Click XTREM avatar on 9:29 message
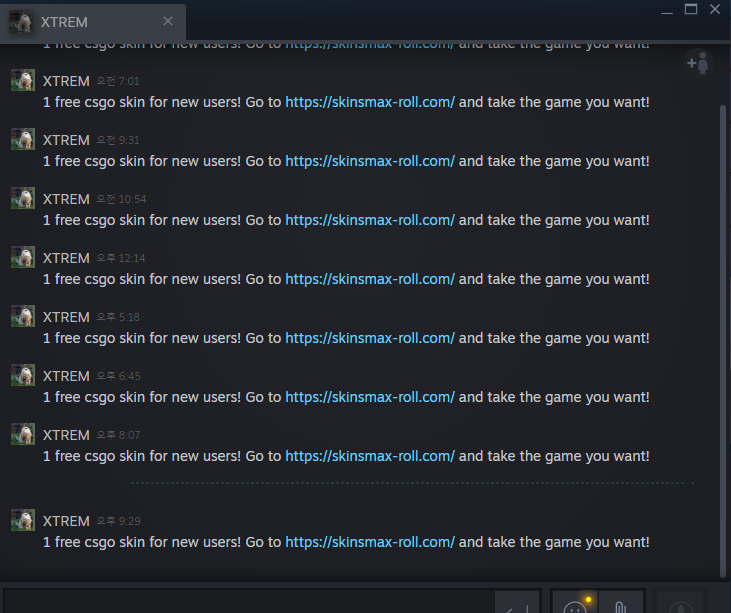This screenshot has width=731, height=613. click(23, 520)
